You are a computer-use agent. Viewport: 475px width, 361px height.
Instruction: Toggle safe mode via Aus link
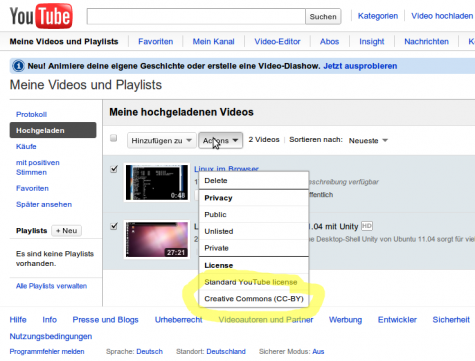click(x=318, y=352)
